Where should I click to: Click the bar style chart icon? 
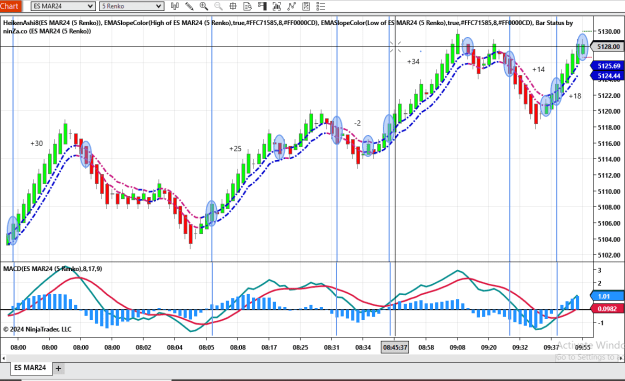click(x=175, y=6)
